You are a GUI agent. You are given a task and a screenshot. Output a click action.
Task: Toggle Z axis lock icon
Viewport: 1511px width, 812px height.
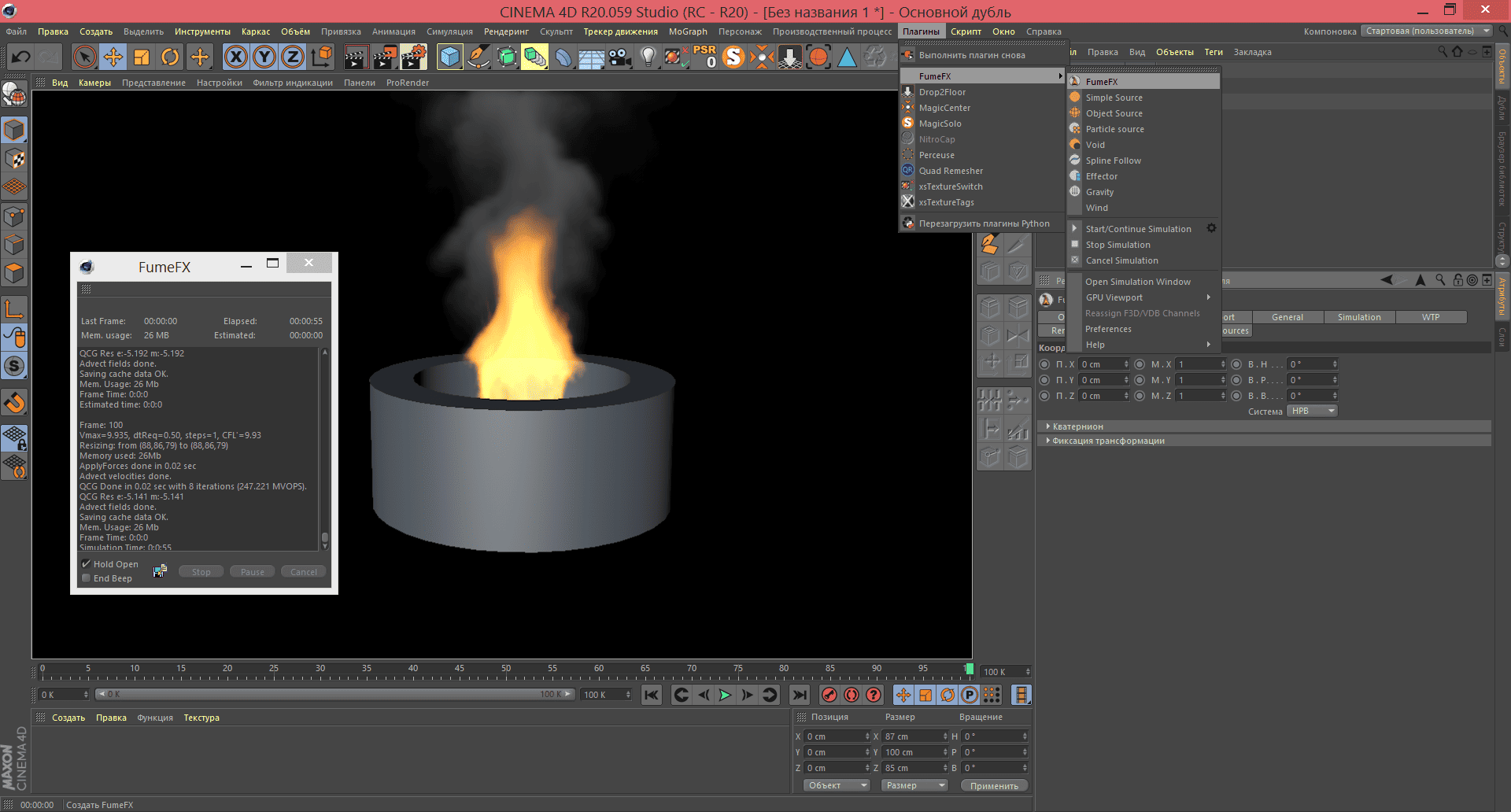pyautogui.click(x=293, y=57)
